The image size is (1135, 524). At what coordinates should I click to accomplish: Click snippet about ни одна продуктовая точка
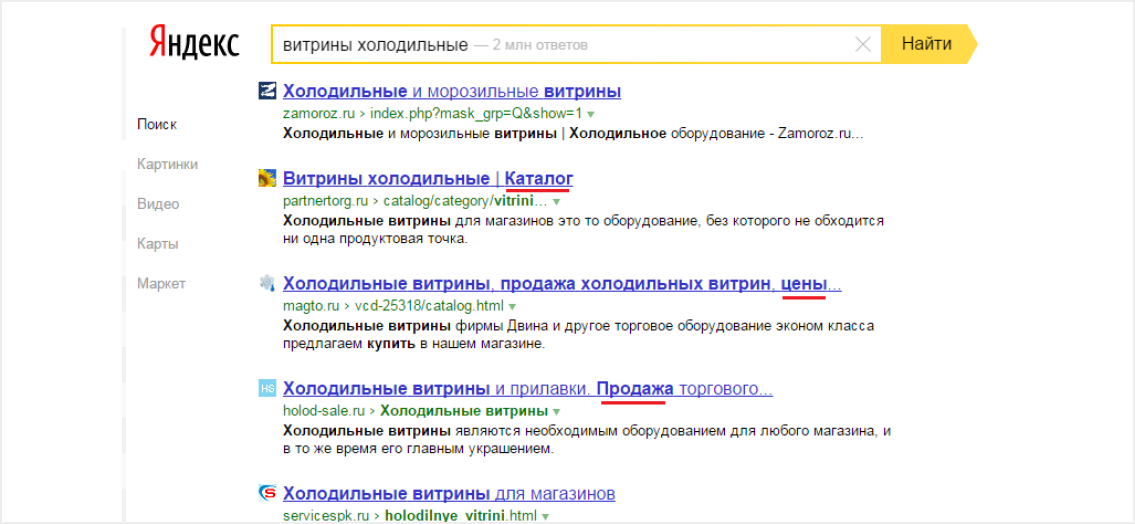coord(583,229)
